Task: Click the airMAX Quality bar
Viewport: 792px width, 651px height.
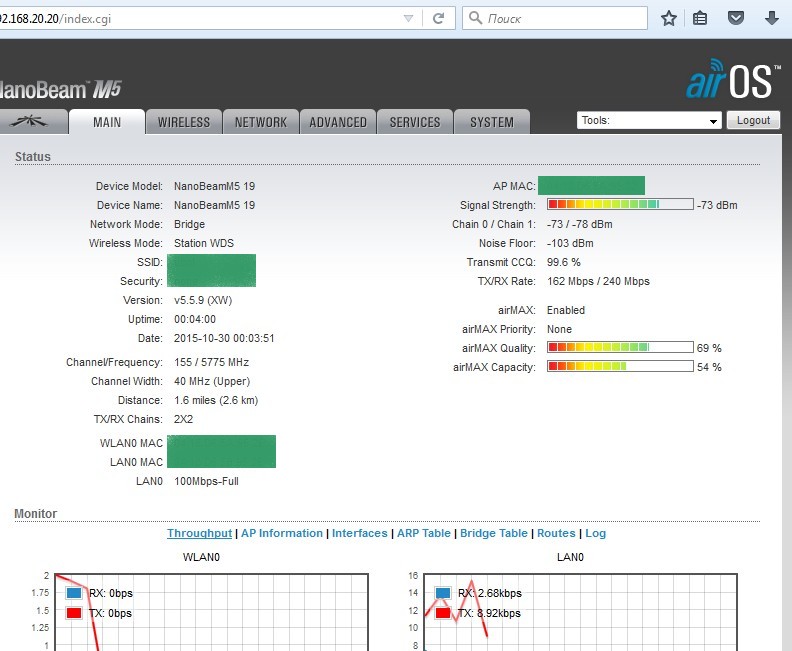Action: (x=620, y=347)
